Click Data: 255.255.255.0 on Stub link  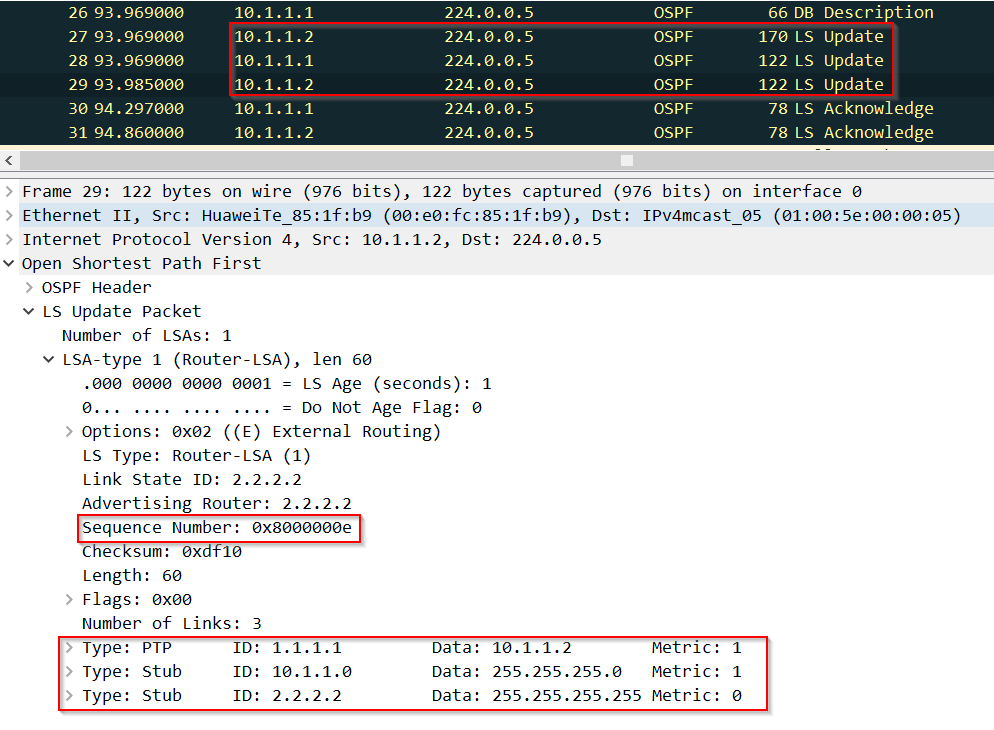tap(526, 672)
